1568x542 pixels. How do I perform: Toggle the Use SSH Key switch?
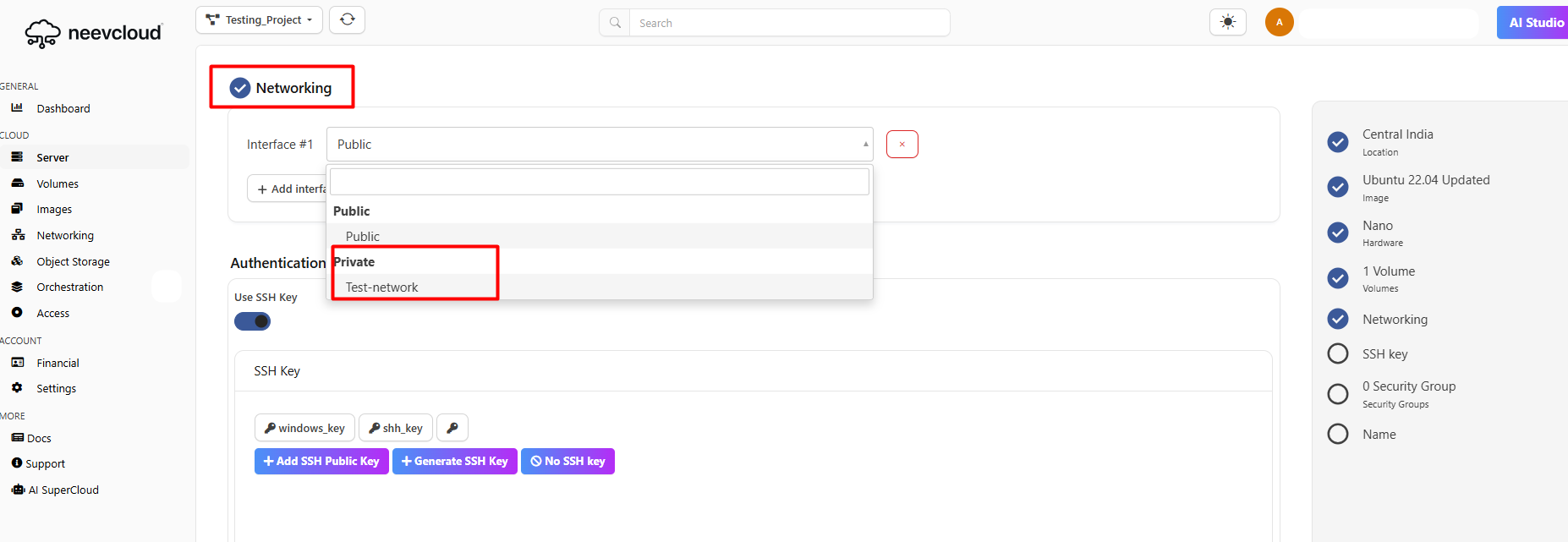pos(252,321)
